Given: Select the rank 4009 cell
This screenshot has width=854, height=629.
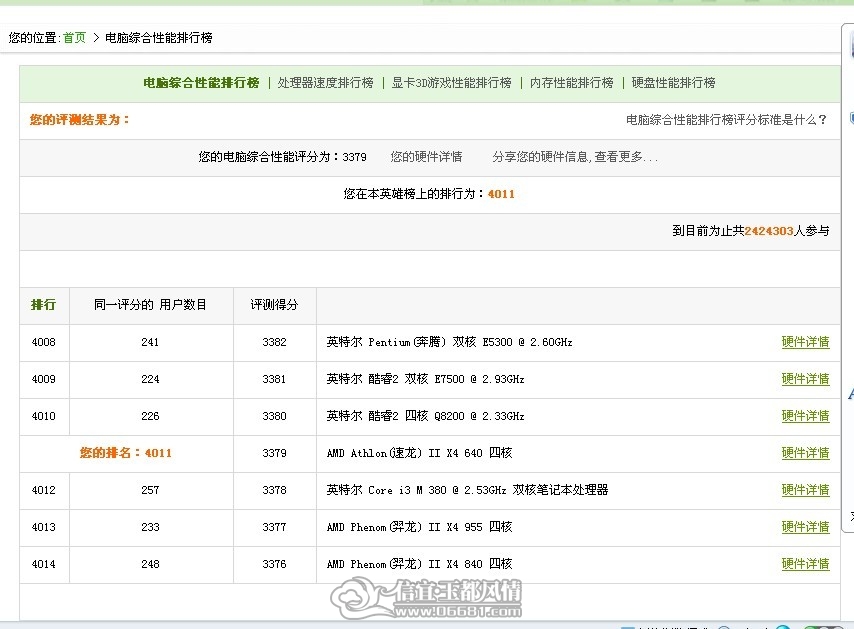Looking at the screenshot, I should click(x=44, y=379).
